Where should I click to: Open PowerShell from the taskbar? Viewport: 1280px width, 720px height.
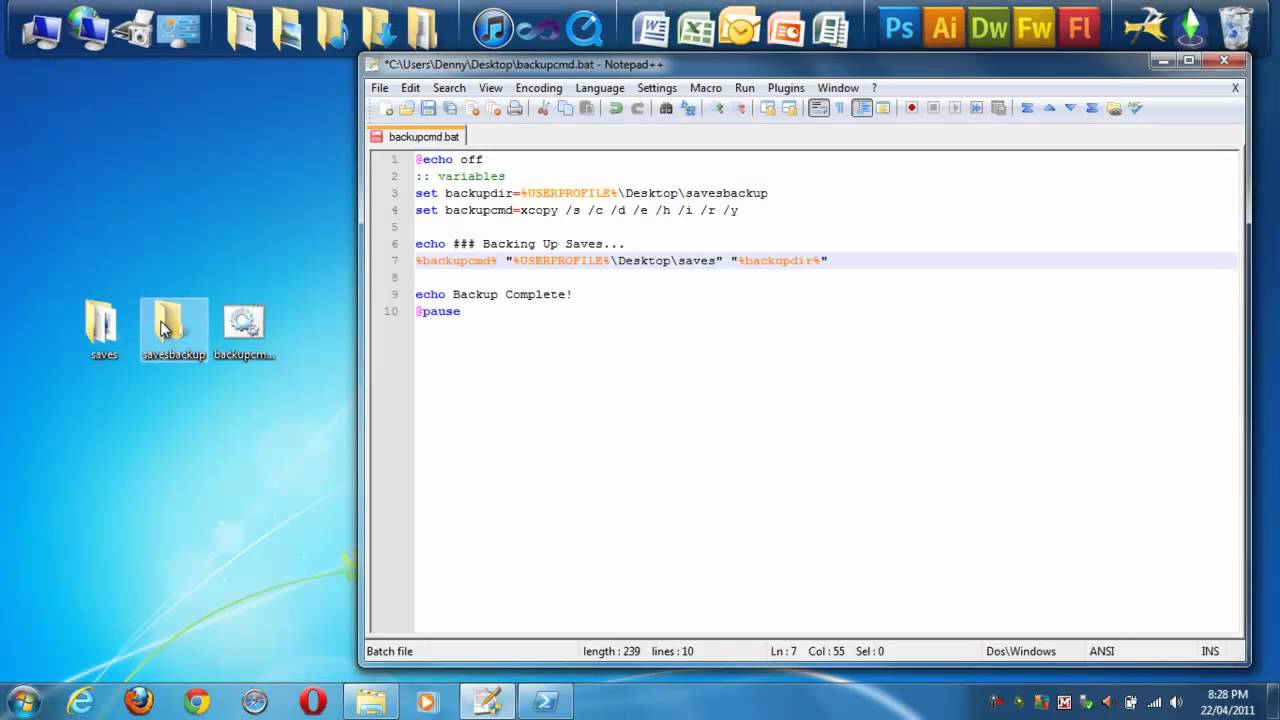click(546, 701)
